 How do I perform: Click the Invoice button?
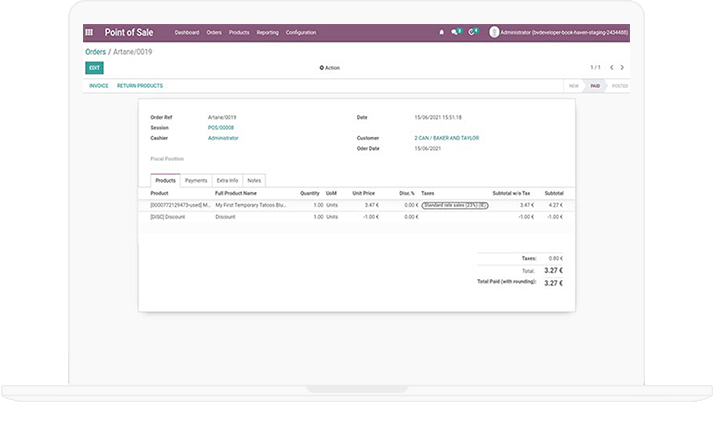[x=99, y=86]
